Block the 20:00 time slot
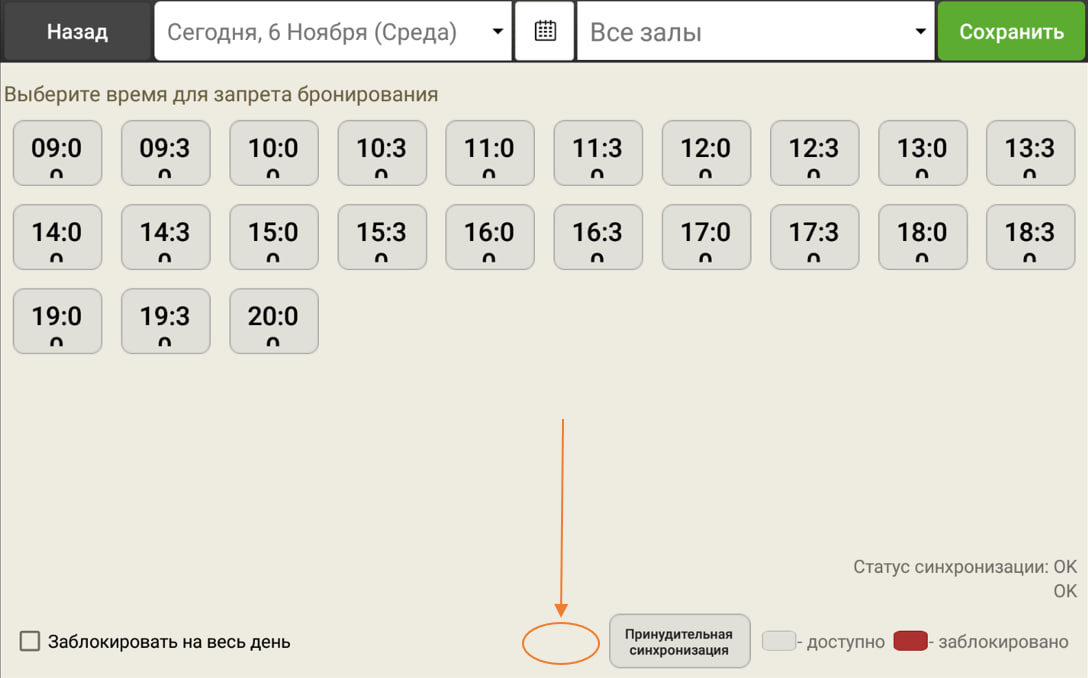Image resolution: width=1088 pixels, height=678 pixels. pos(274,321)
